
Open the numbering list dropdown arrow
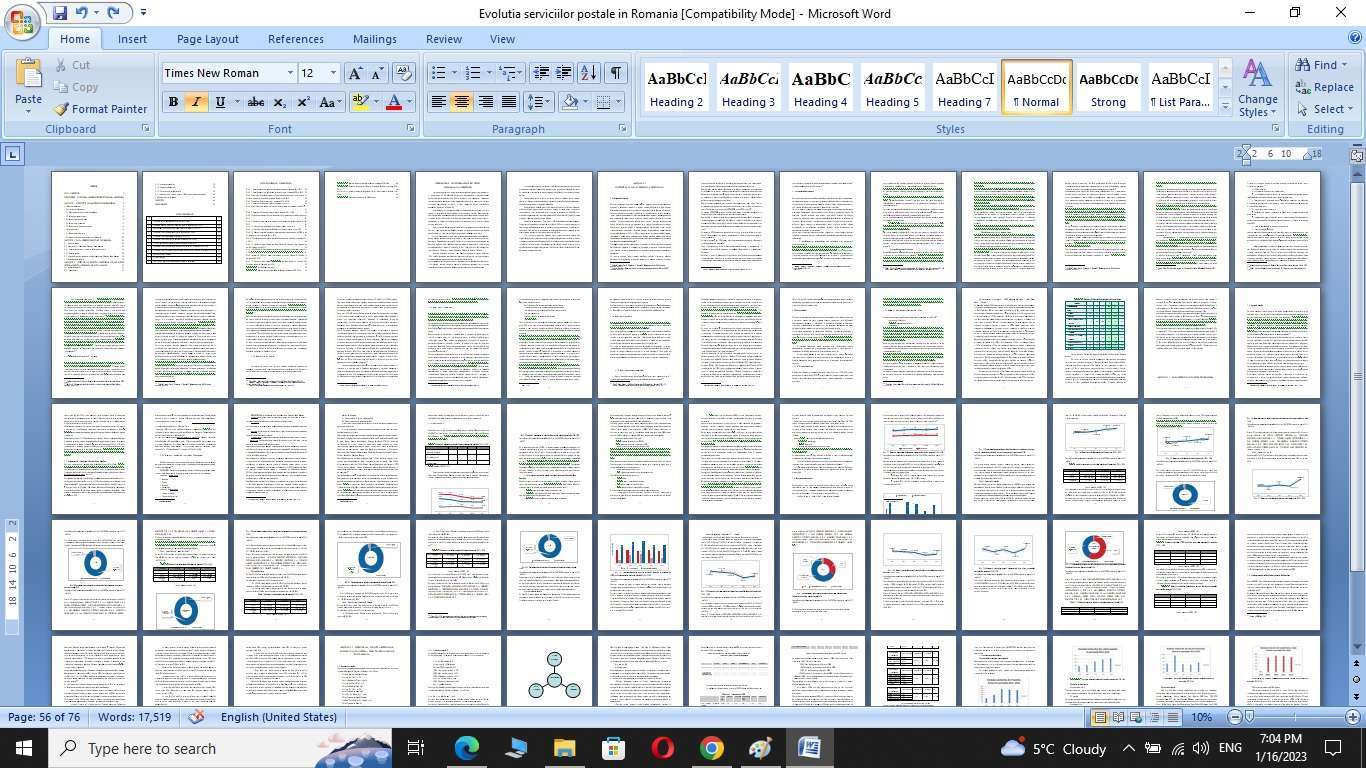(489, 73)
